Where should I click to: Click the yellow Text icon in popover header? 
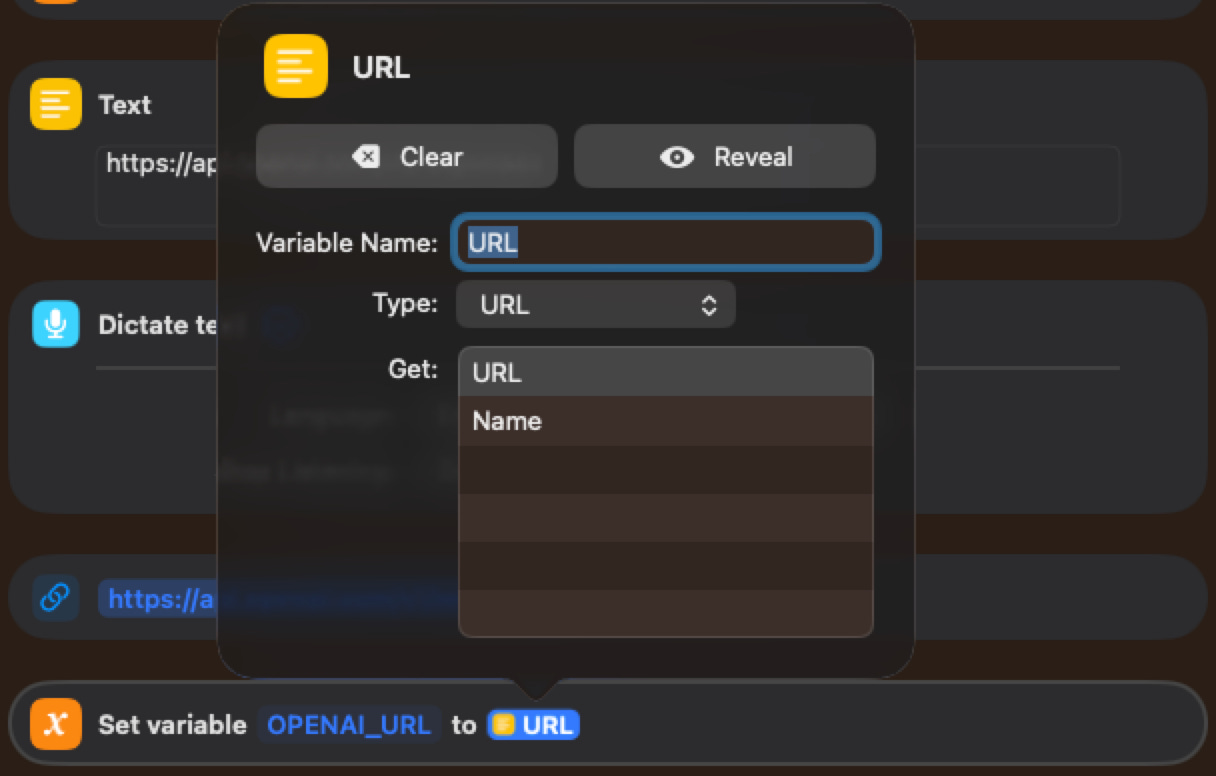[296, 66]
